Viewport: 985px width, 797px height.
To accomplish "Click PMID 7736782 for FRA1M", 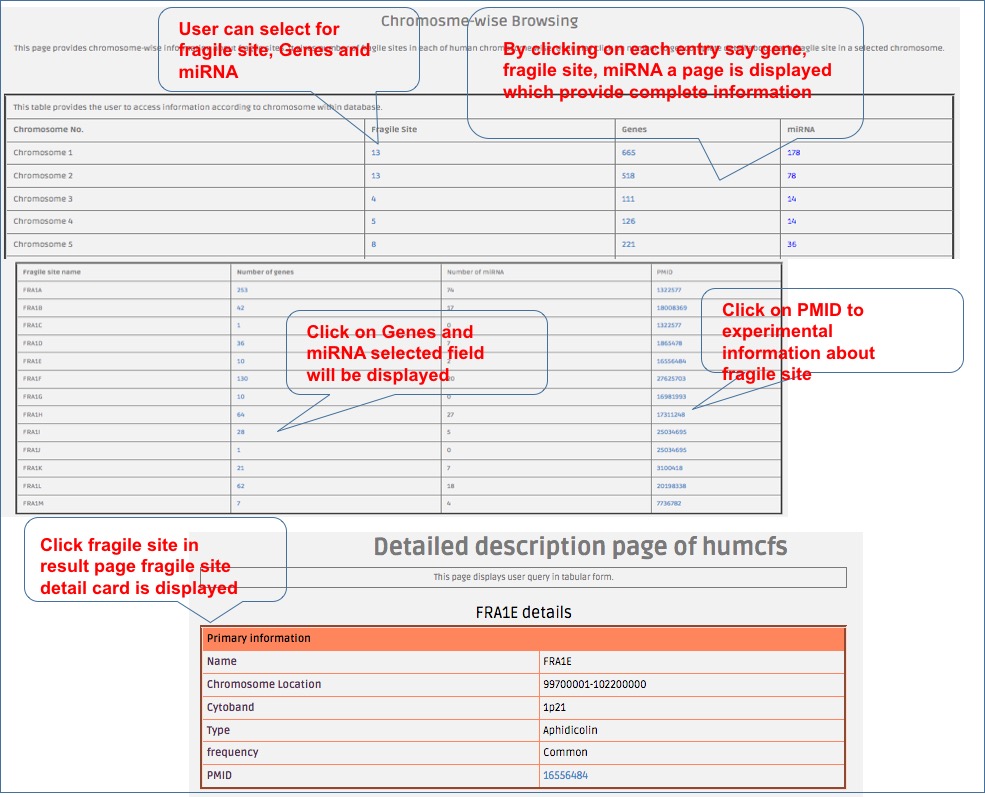I will coord(671,504).
